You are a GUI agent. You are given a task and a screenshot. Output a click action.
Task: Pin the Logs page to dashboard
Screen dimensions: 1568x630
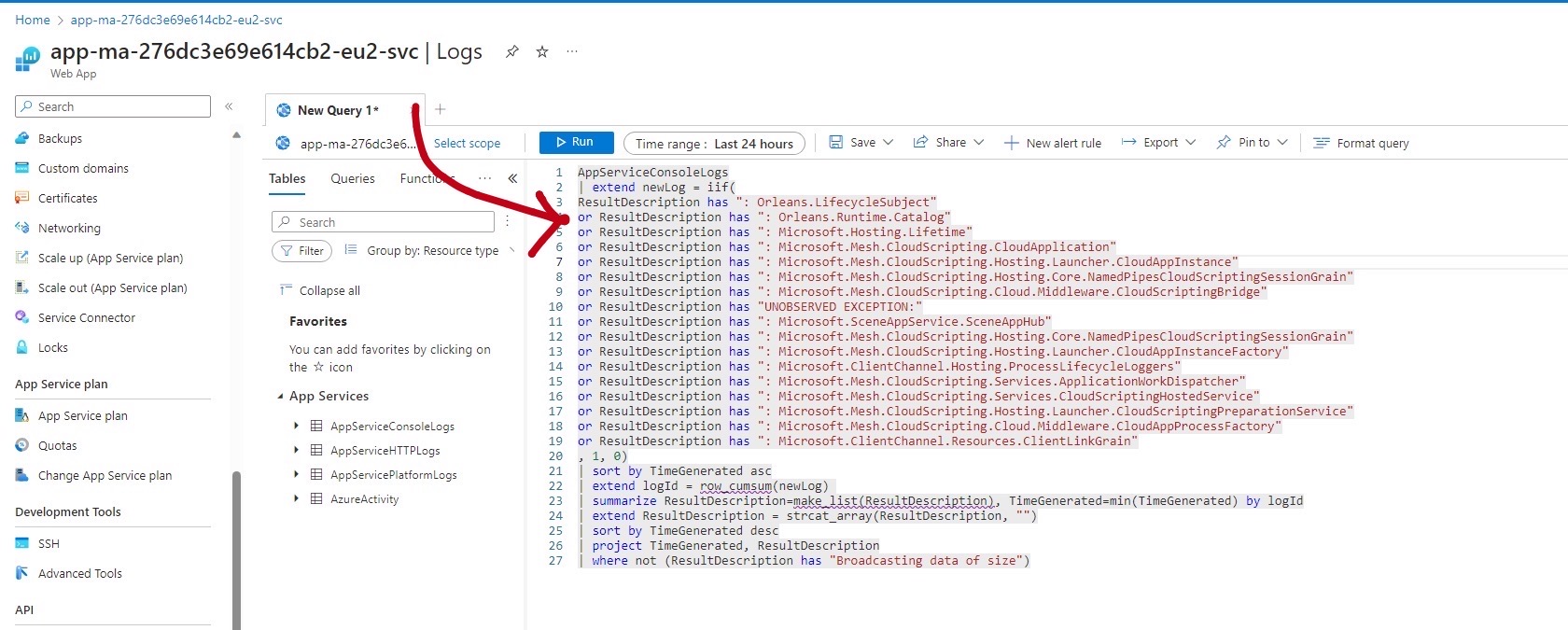coord(512,52)
